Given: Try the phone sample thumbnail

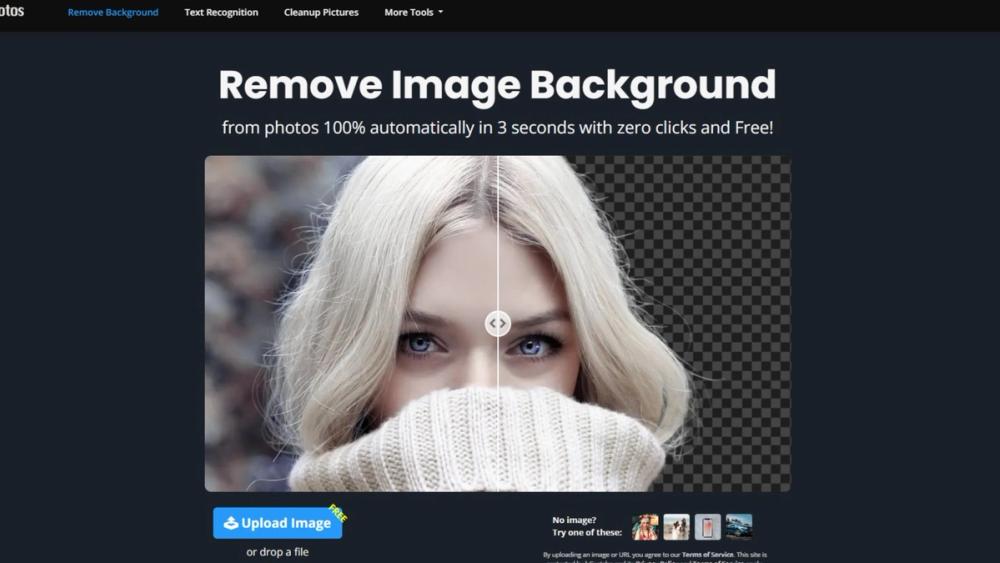Looking at the screenshot, I should (707, 527).
